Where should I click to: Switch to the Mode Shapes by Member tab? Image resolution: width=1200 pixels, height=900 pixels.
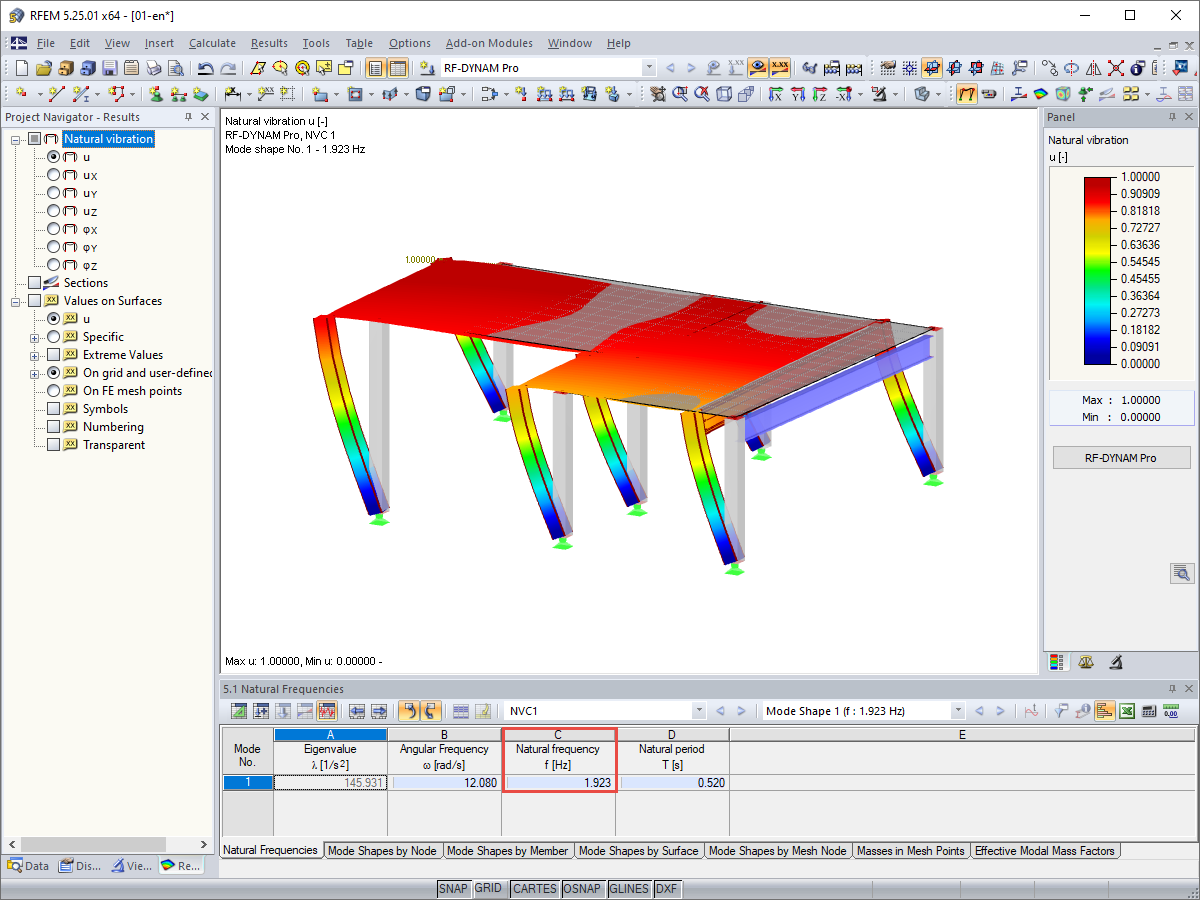pyautogui.click(x=508, y=850)
